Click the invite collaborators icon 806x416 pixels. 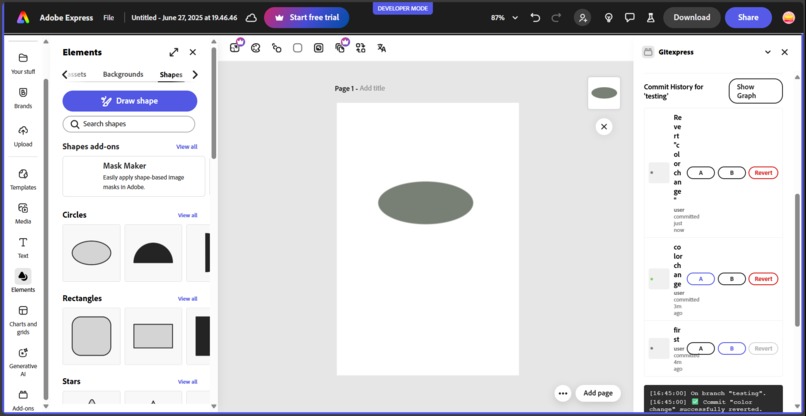(x=582, y=17)
